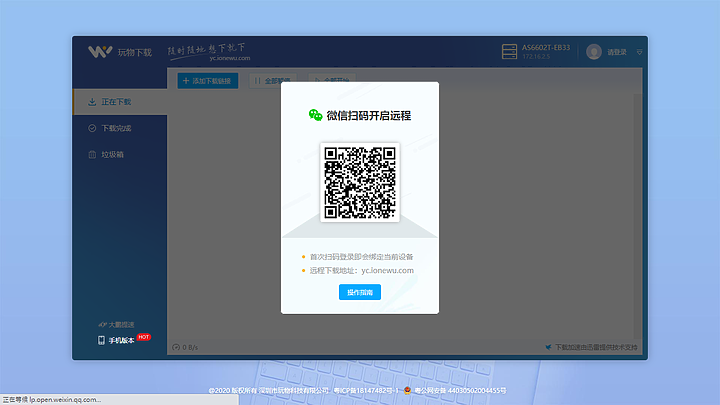Click the 首次扫码登录 binding notice text
Viewport: 720px width, 405px height.
(x=361, y=257)
